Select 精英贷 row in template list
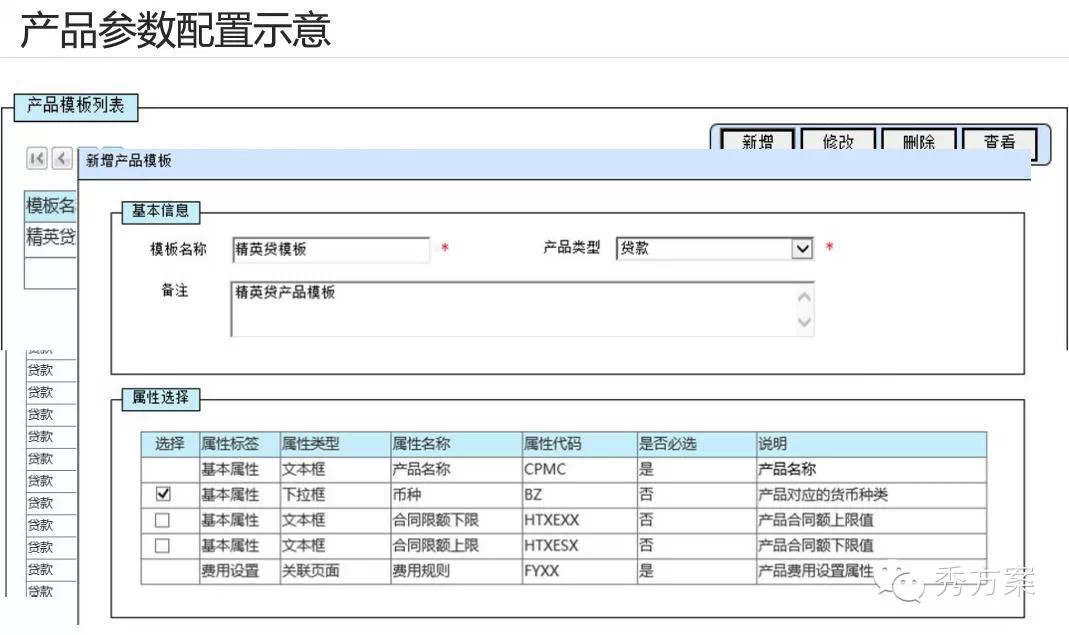 [x=51, y=238]
